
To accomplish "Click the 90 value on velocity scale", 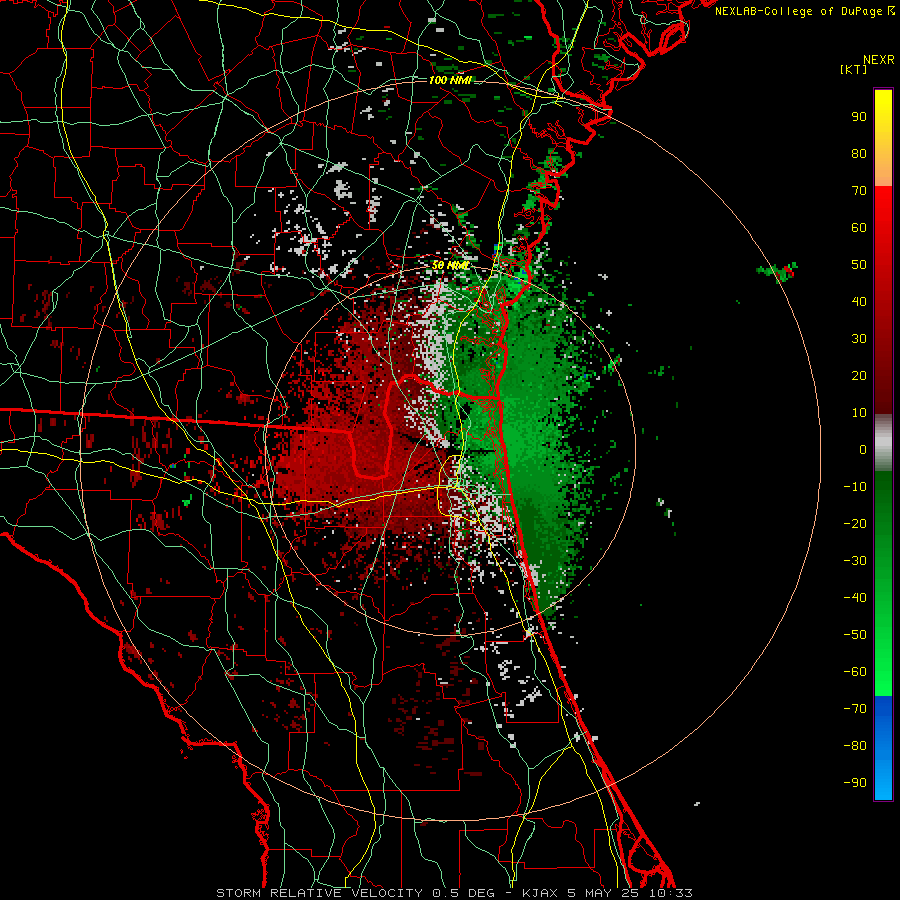I will click(859, 117).
